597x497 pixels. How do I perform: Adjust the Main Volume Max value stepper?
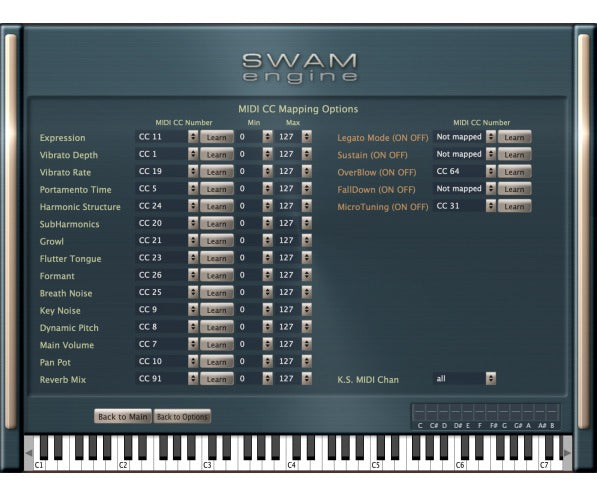click(x=306, y=344)
